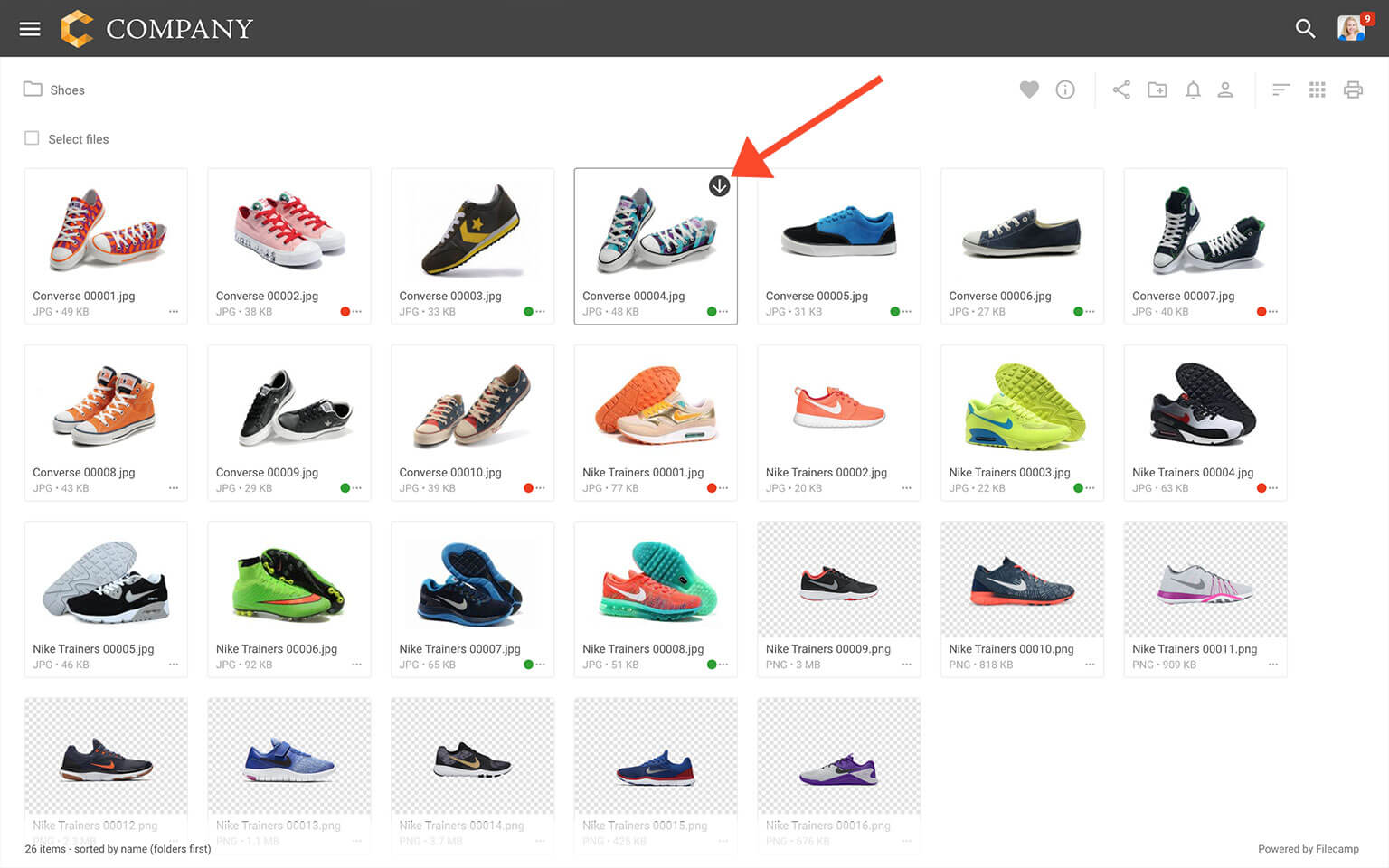The image size is (1389, 868).
Task: Open options menu for Converse 00004.jpg
Action: point(723,312)
